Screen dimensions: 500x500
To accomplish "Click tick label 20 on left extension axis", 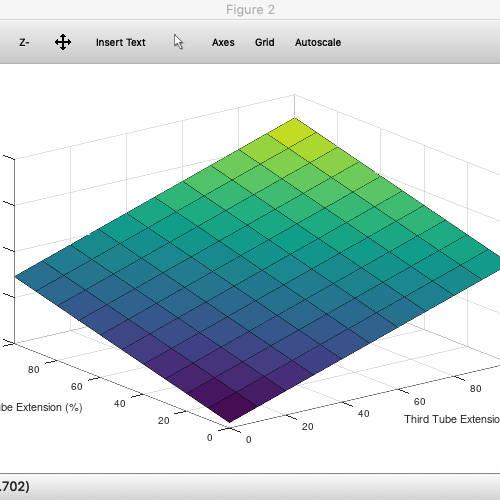I will 164,421.
